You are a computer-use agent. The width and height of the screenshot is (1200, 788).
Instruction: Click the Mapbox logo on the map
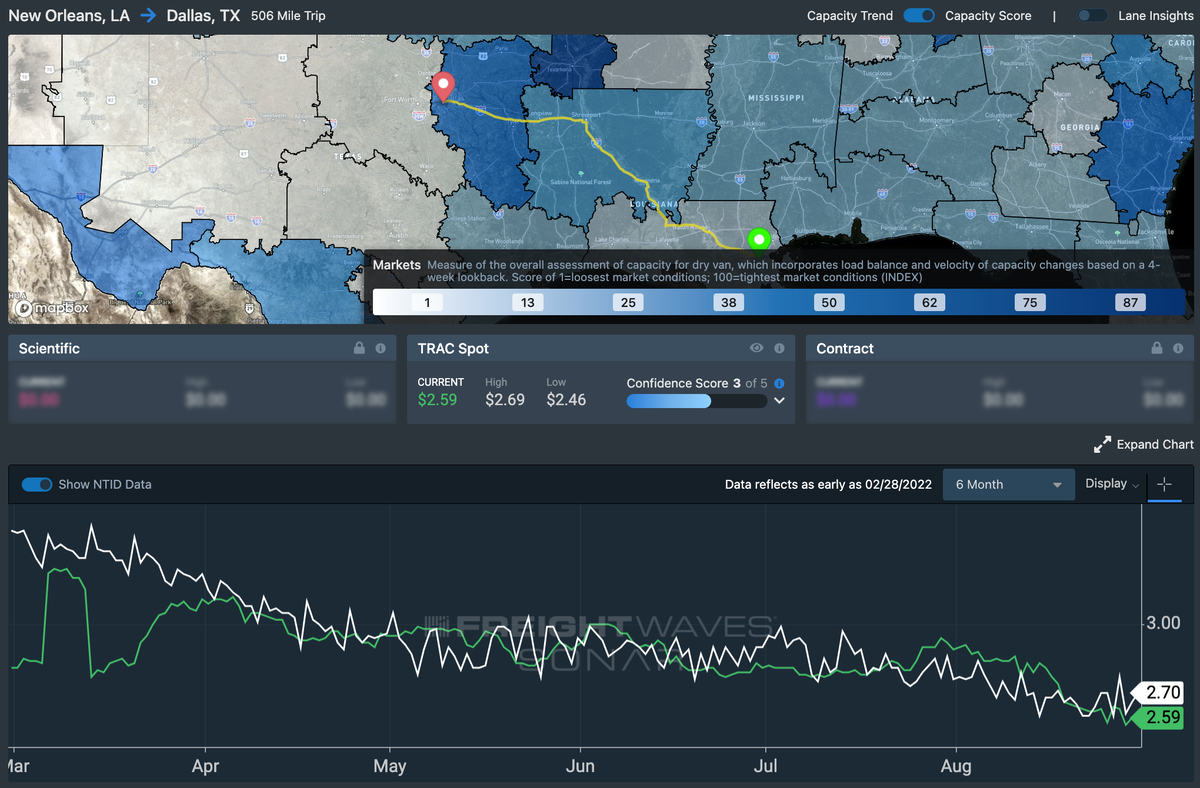click(52, 308)
